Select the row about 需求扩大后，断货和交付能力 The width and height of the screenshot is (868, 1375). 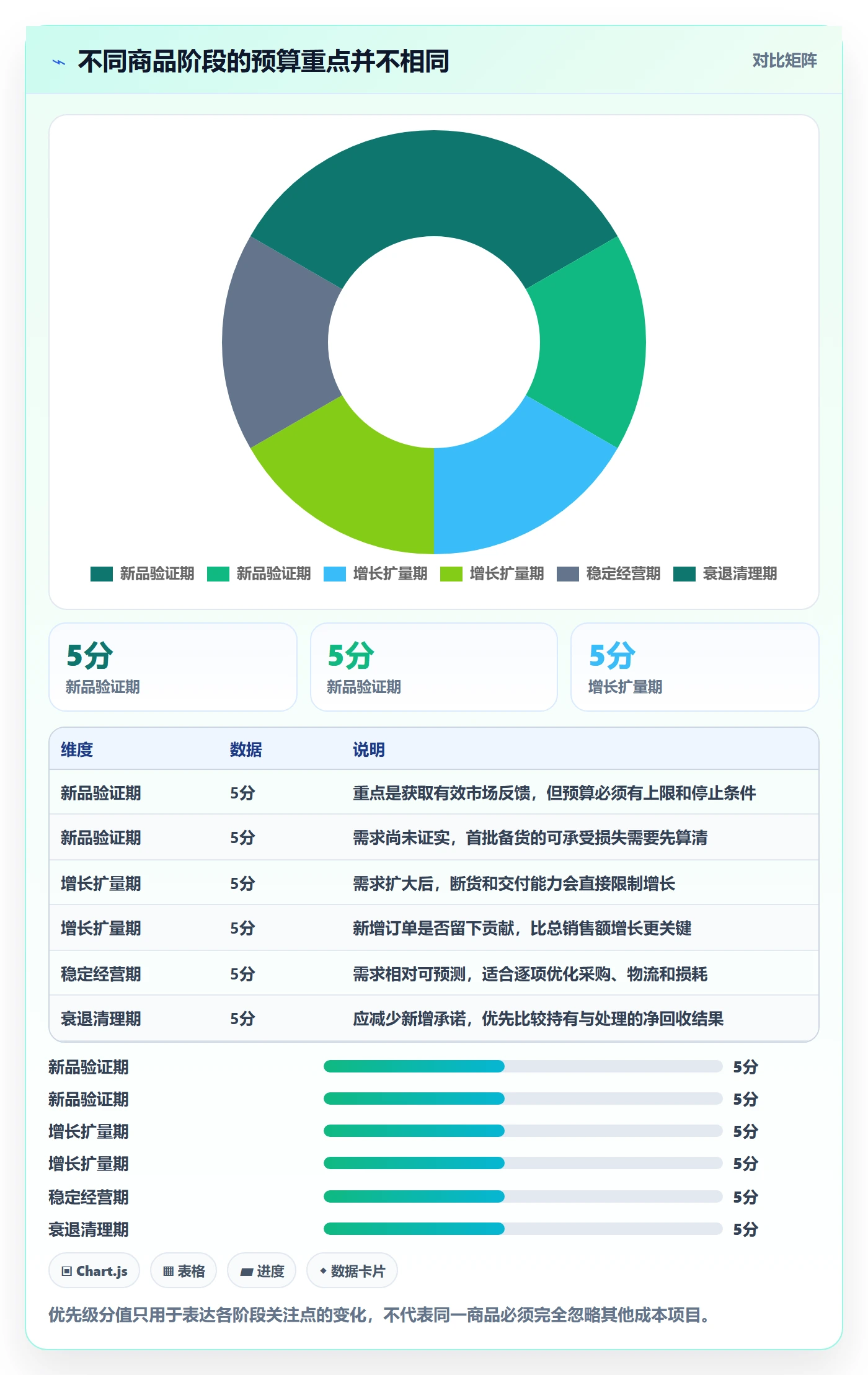tap(434, 883)
